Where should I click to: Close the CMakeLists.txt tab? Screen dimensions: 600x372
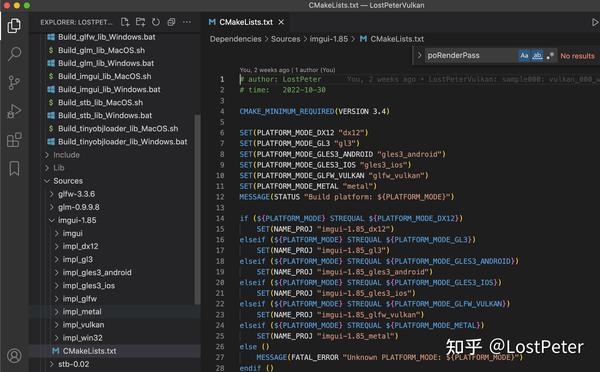[281, 22]
